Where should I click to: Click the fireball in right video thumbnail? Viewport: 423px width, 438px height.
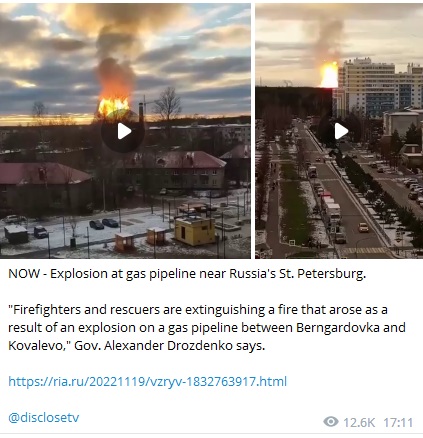click(329, 75)
